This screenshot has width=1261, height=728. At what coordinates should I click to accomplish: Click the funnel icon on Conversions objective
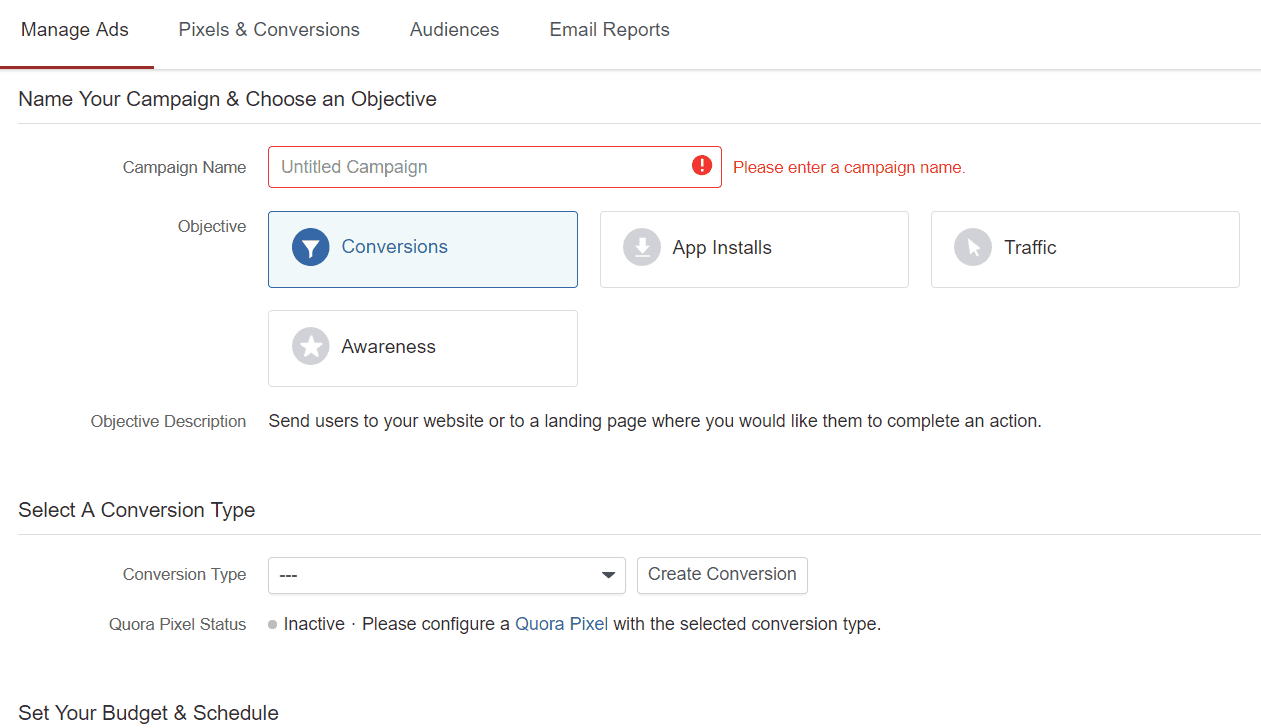point(310,246)
